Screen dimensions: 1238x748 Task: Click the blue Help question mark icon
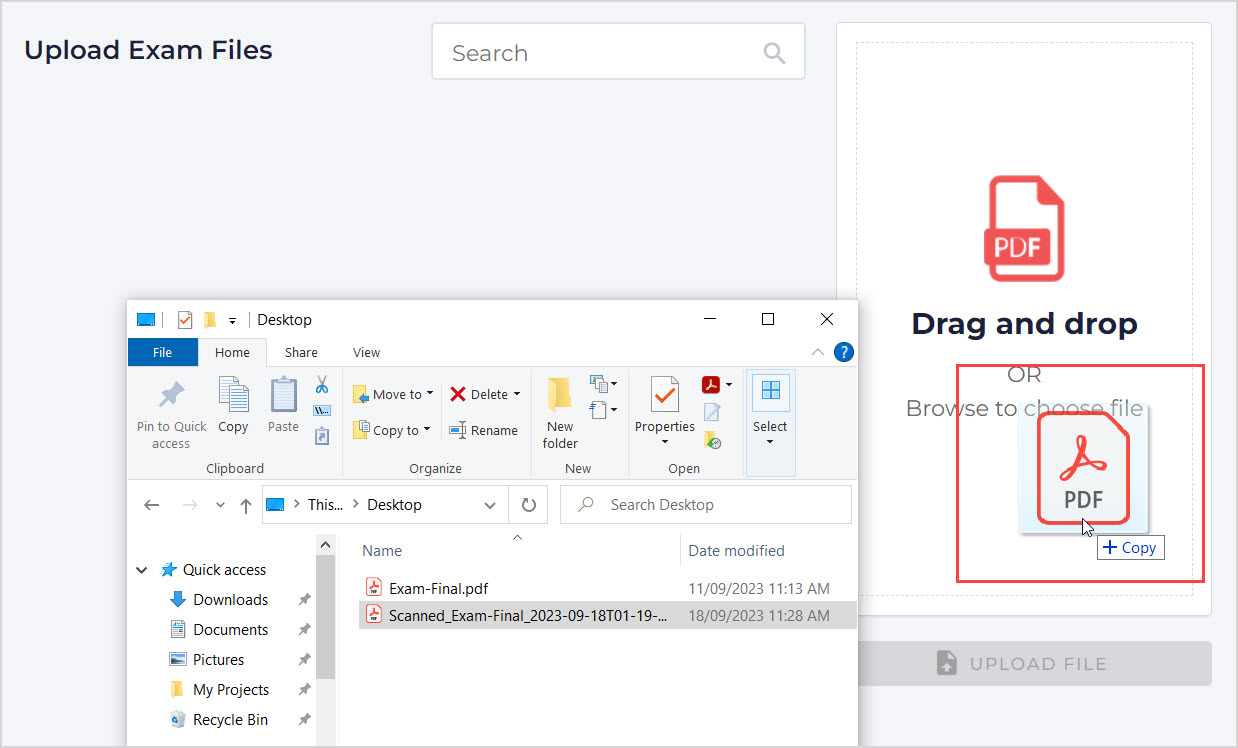tap(844, 352)
